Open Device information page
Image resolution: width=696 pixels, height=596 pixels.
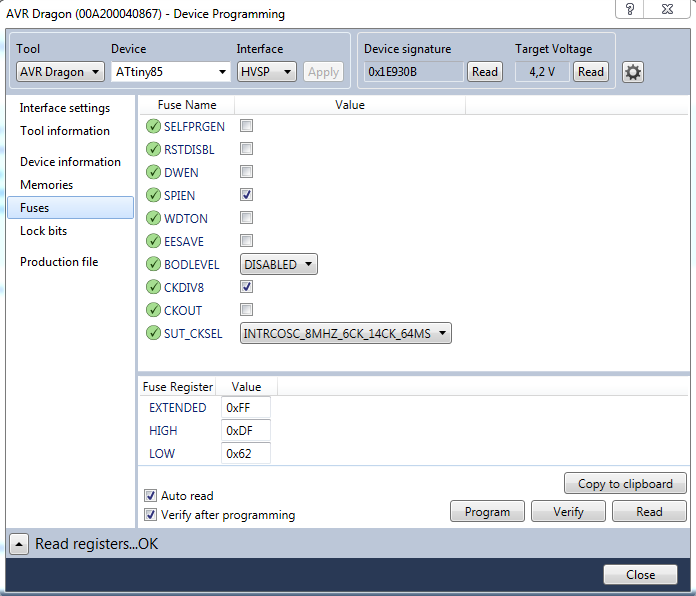point(70,162)
